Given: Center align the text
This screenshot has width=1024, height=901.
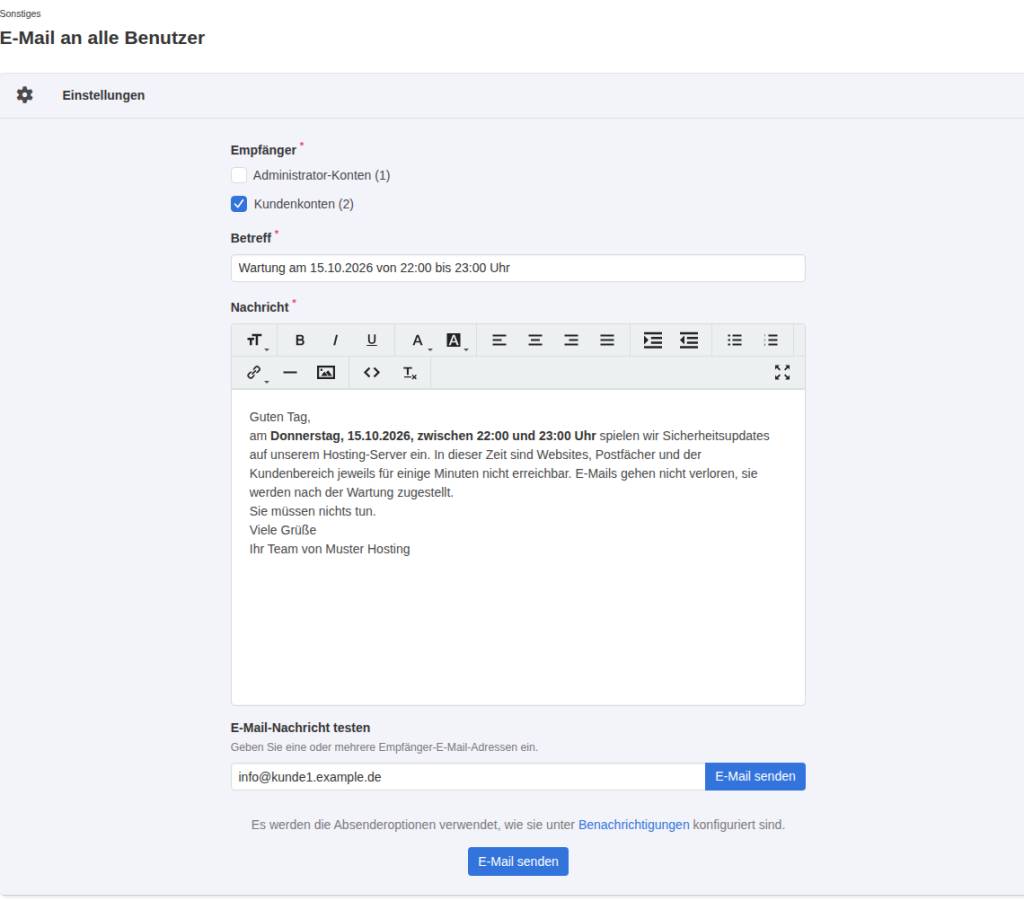Looking at the screenshot, I should (536, 340).
